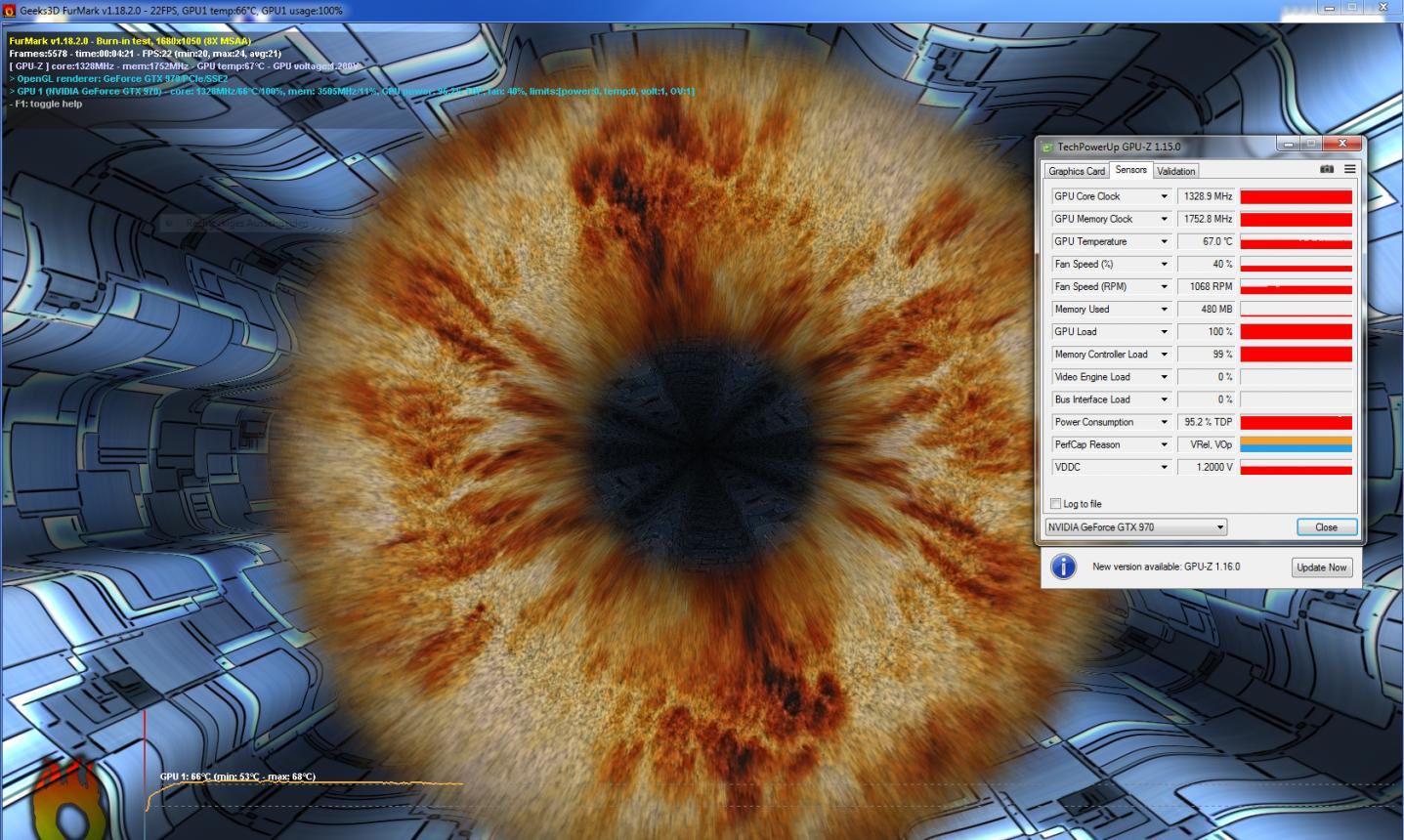Click the 1068 RPM fan speed value
The width and height of the screenshot is (1404, 840).
1207,286
